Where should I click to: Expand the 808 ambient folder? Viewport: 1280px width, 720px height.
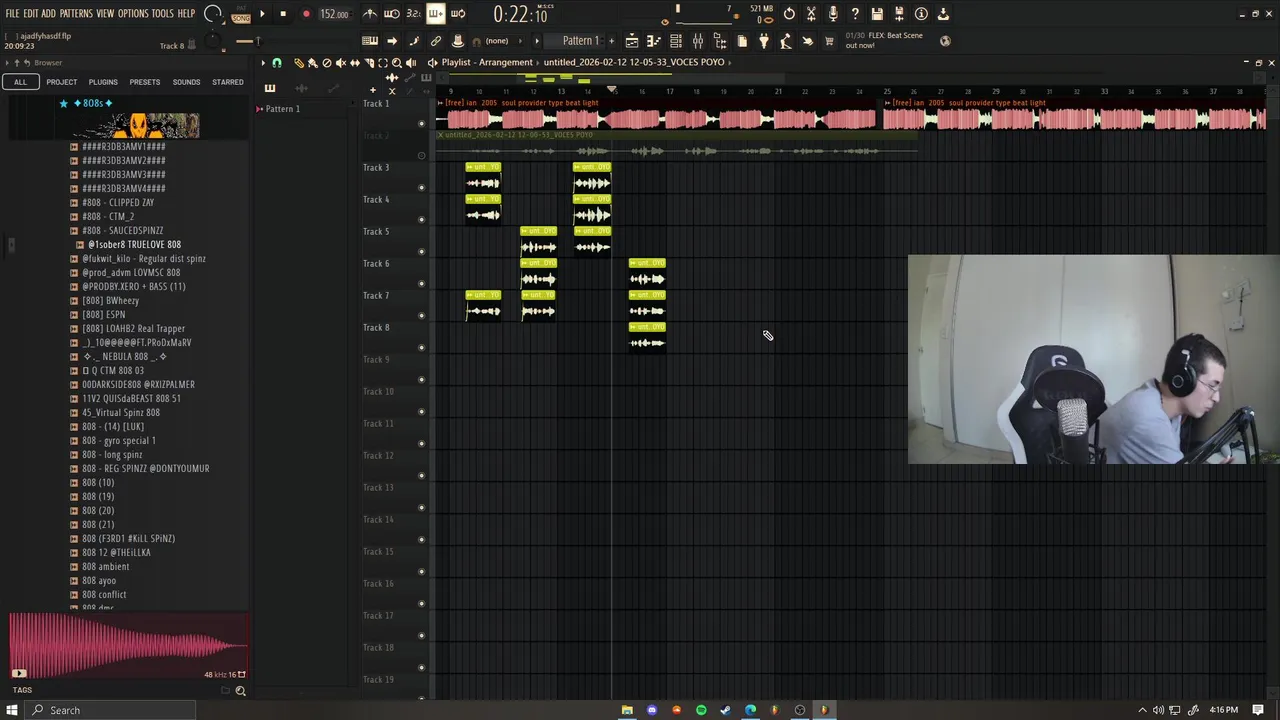(x=99, y=566)
